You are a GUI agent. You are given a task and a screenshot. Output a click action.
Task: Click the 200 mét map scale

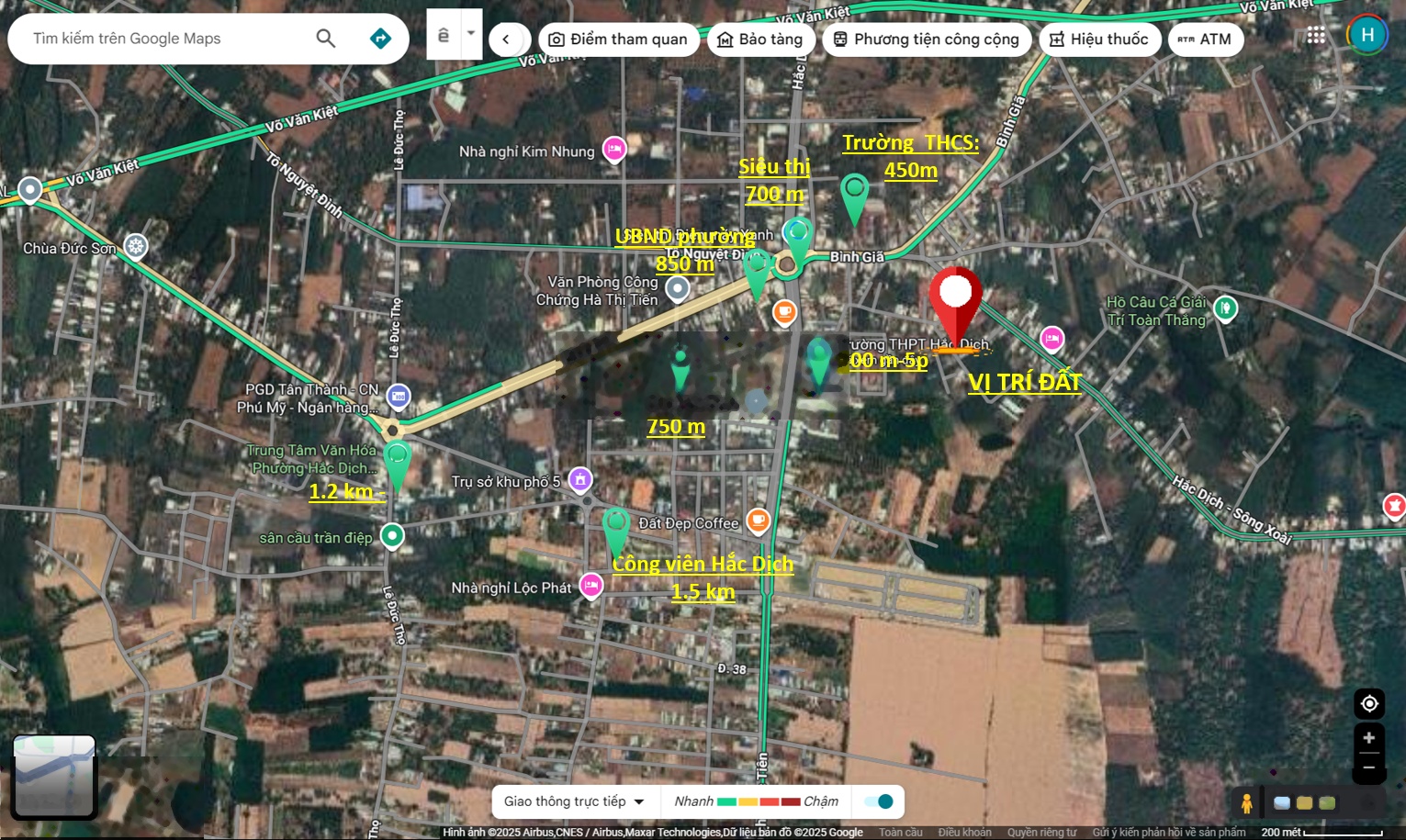[x=1322, y=833]
